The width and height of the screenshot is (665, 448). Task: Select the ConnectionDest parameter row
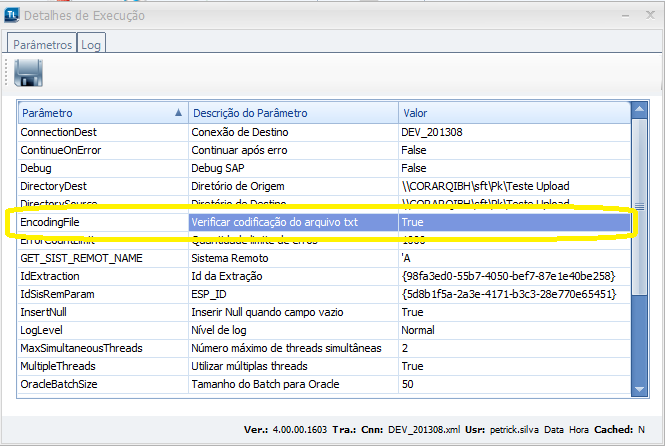102,132
